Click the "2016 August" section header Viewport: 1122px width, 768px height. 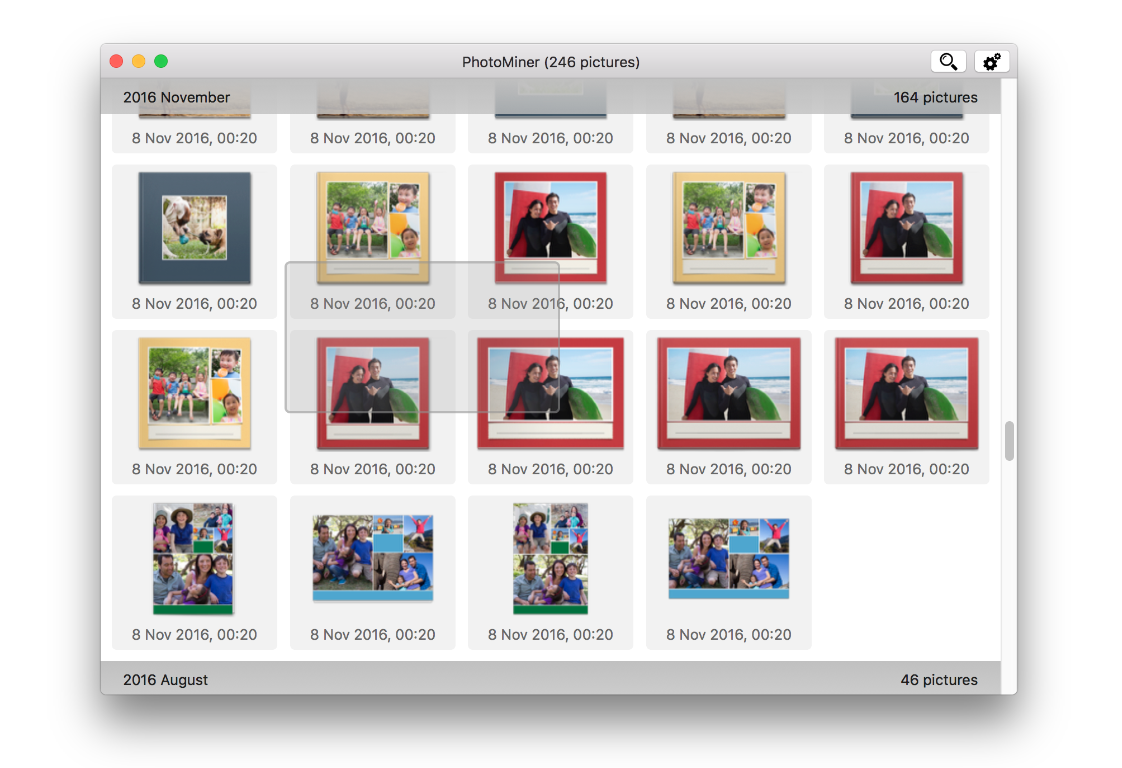point(165,680)
